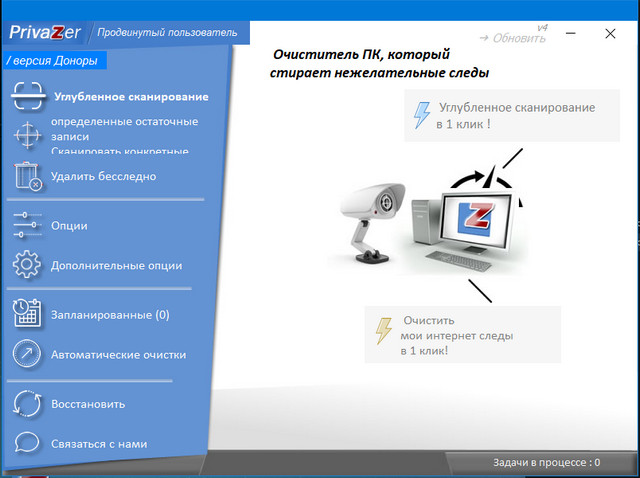The image size is (640, 478).
Task: Click the calendar Scheduled icon
Action: pos(27,314)
